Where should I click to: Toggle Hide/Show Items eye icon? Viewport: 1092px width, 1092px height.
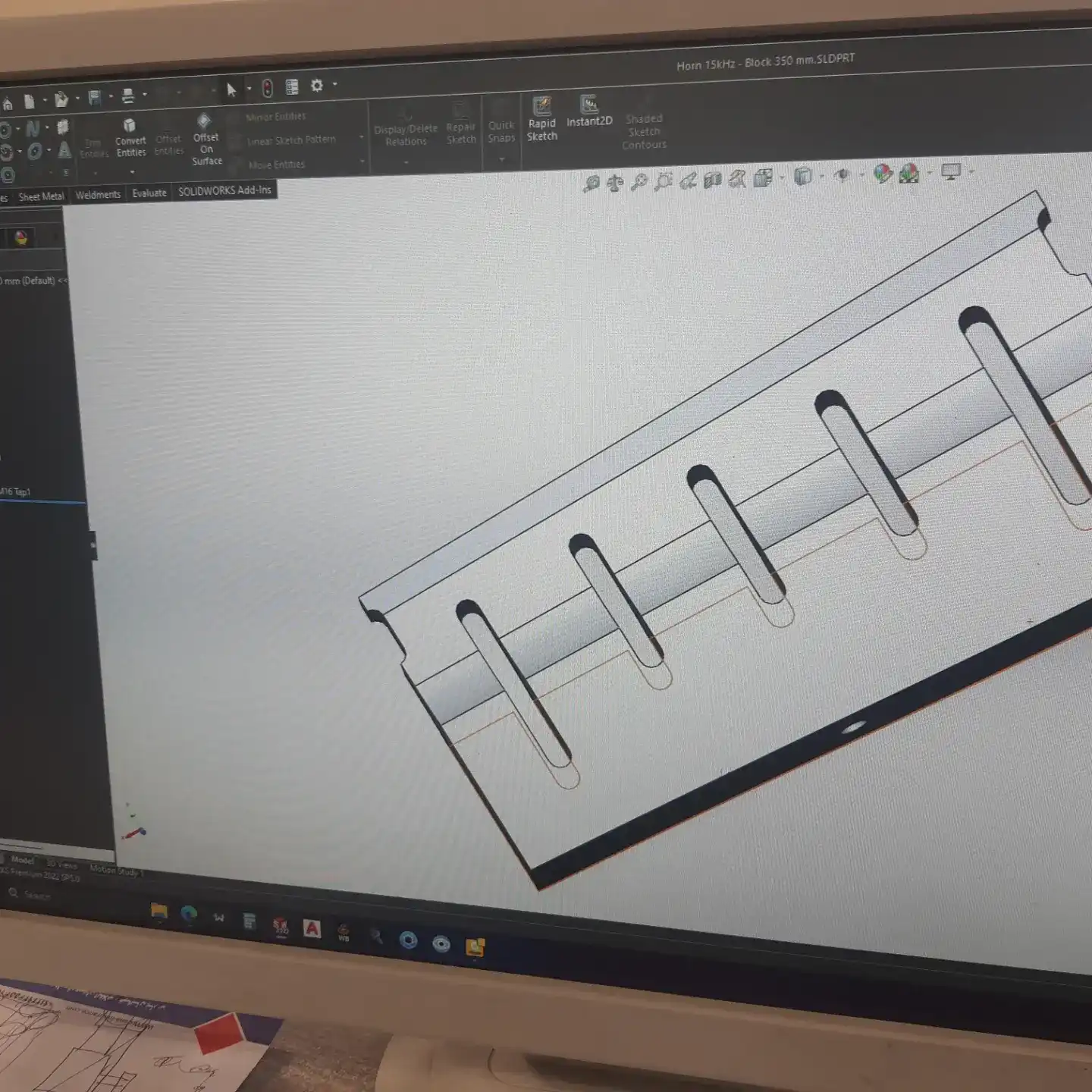point(841,175)
